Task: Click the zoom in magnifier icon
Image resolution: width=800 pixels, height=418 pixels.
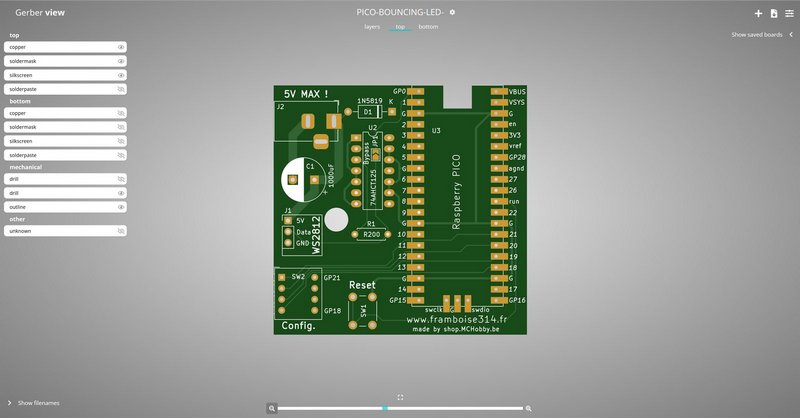Action: [x=529, y=408]
